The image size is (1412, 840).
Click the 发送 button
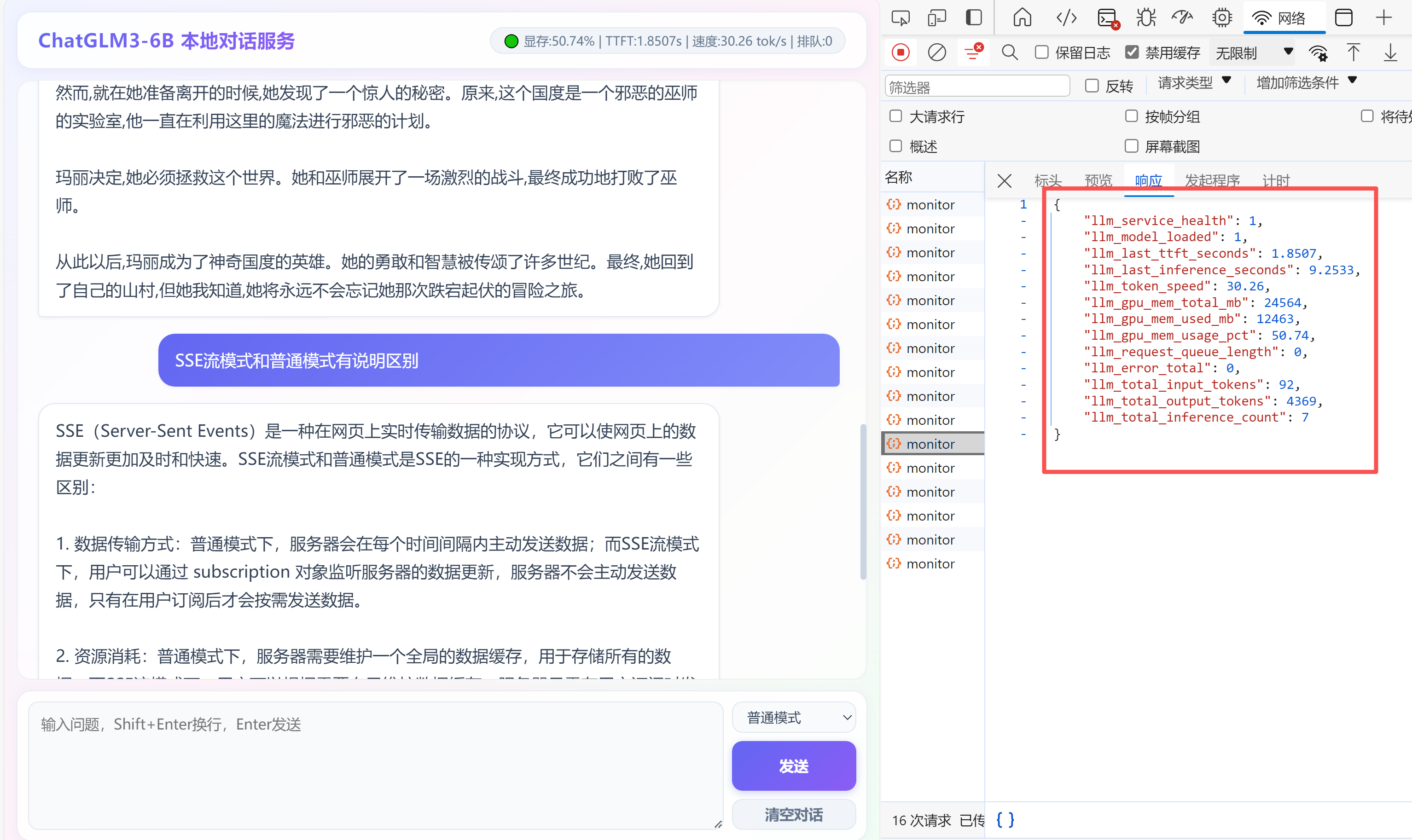pyautogui.click(x=794, y=766)
